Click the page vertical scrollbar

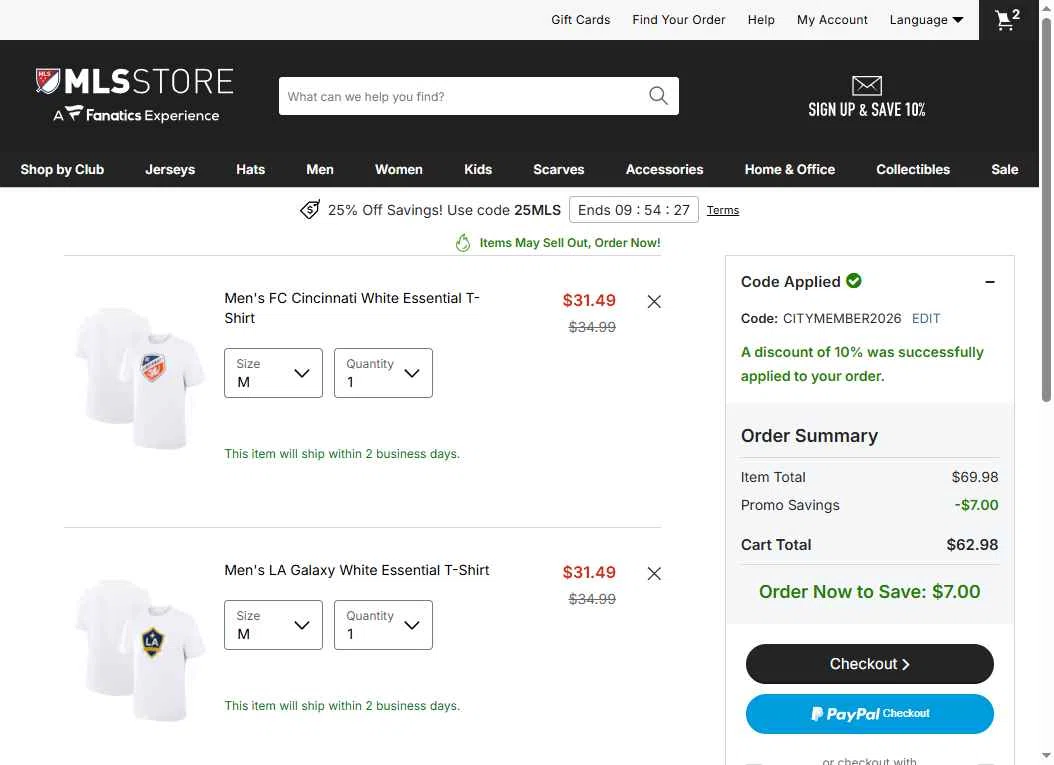point(1046,210)
